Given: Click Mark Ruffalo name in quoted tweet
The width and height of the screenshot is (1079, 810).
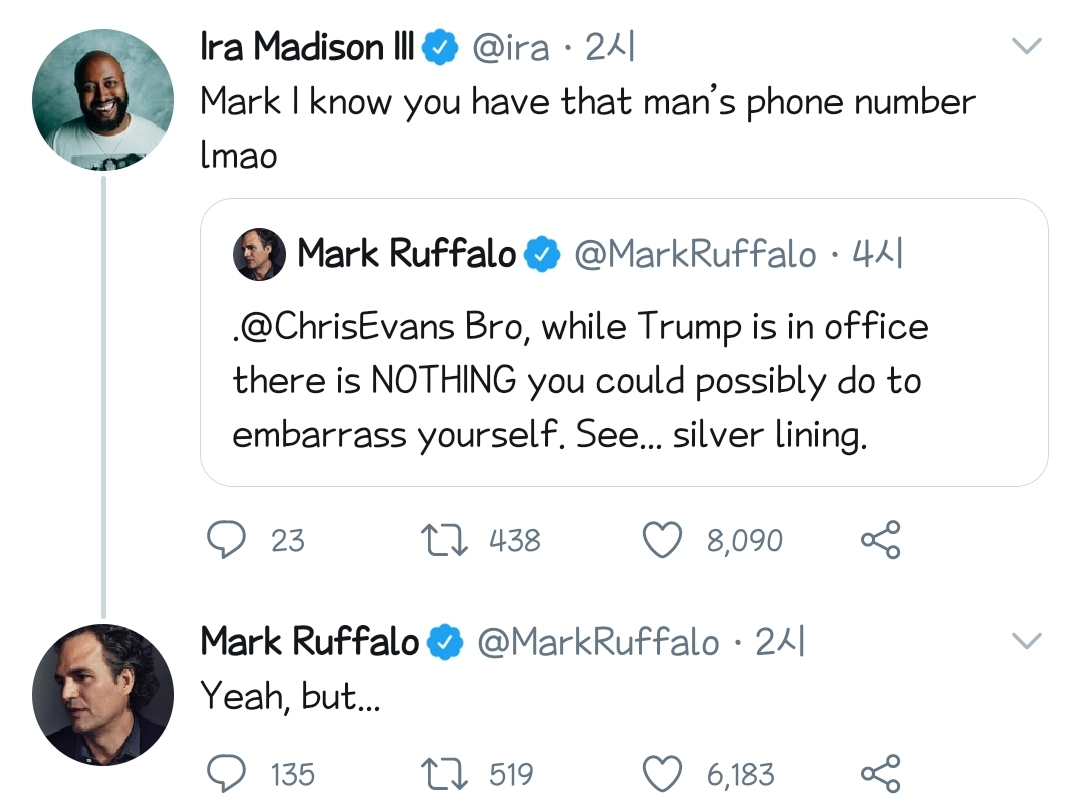Looking at the screenshot, I should [407, 255].
